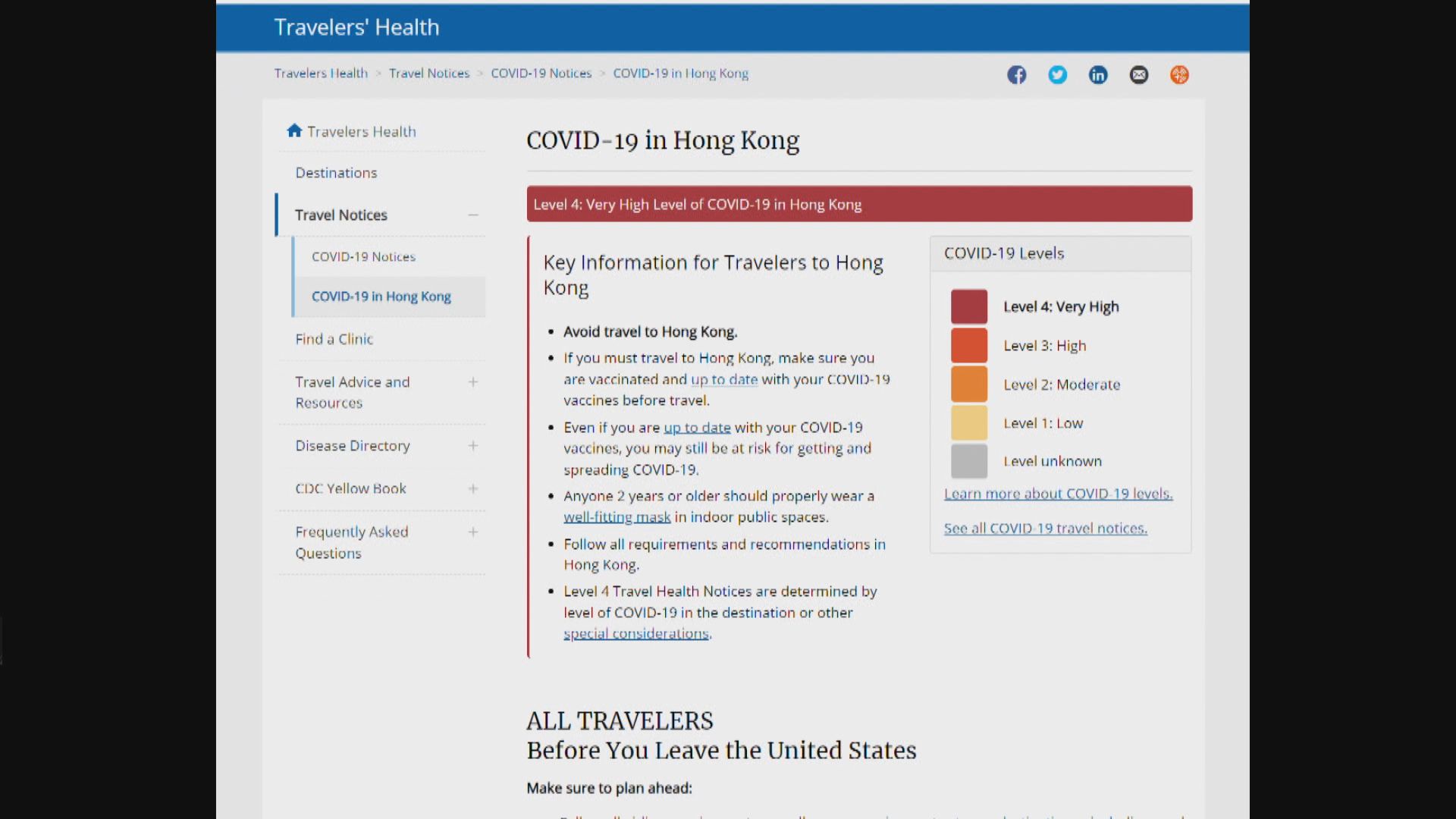Collapse the Travel Notices section
The height and width of the screenshot is (819, 1456).
coord(473,215)
